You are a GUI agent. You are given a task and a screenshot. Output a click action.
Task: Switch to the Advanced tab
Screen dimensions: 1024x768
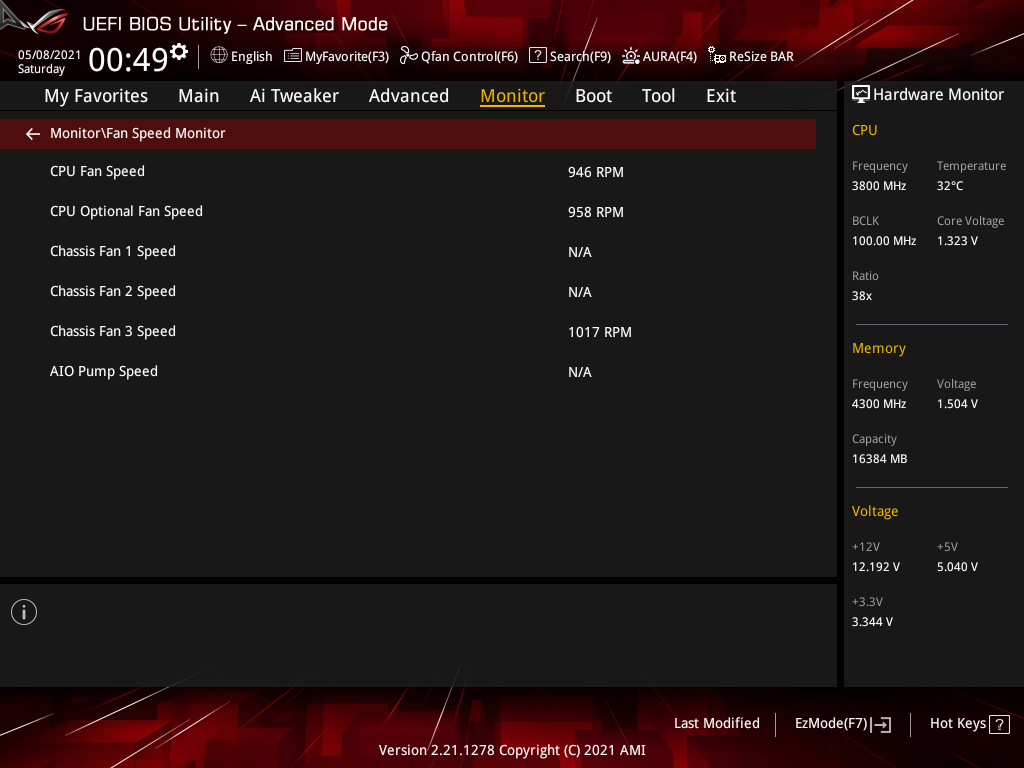pos(409,96)
